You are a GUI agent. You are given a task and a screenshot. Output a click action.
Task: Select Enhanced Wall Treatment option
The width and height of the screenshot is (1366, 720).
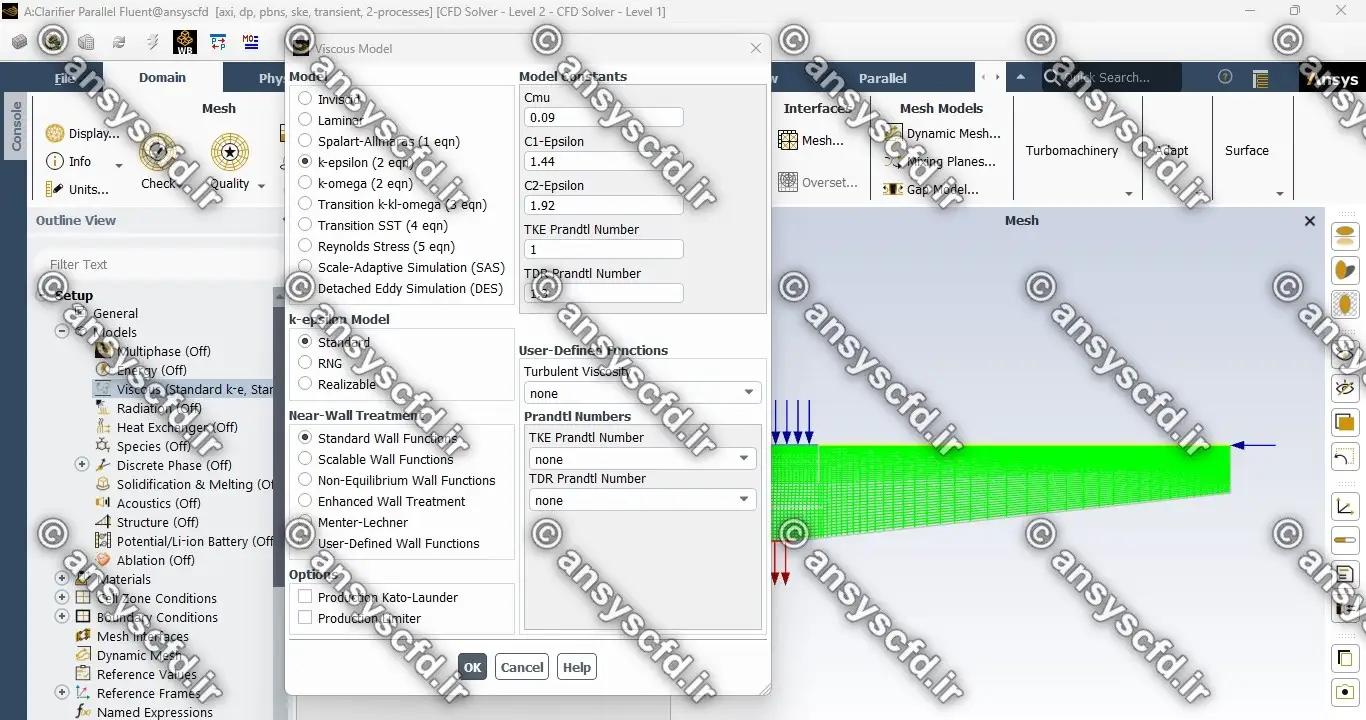pos(305,501)
